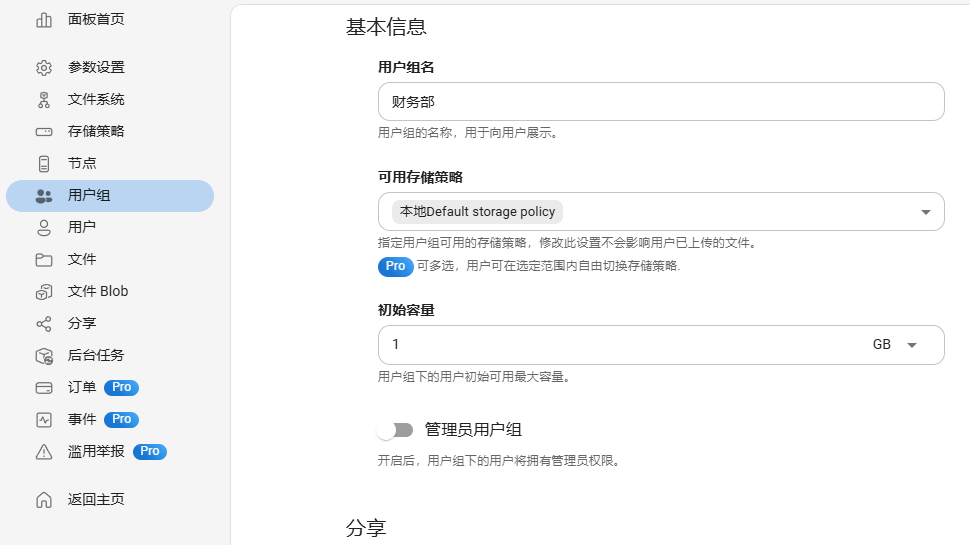Expand the 可用存储策略 dropdown arrow
The width and height of the screenshot is (970, 545).
925,212
